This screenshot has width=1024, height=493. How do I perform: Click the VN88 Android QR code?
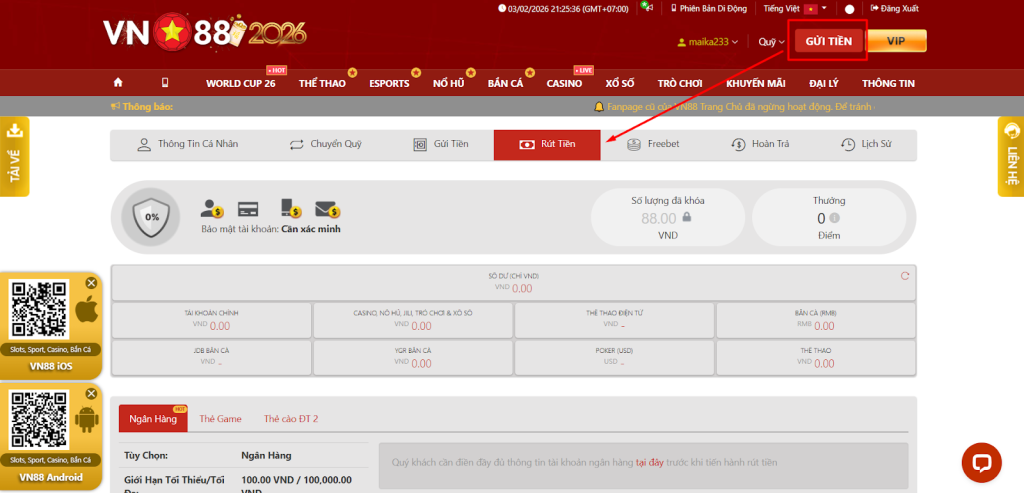click(x=40, y=420)
